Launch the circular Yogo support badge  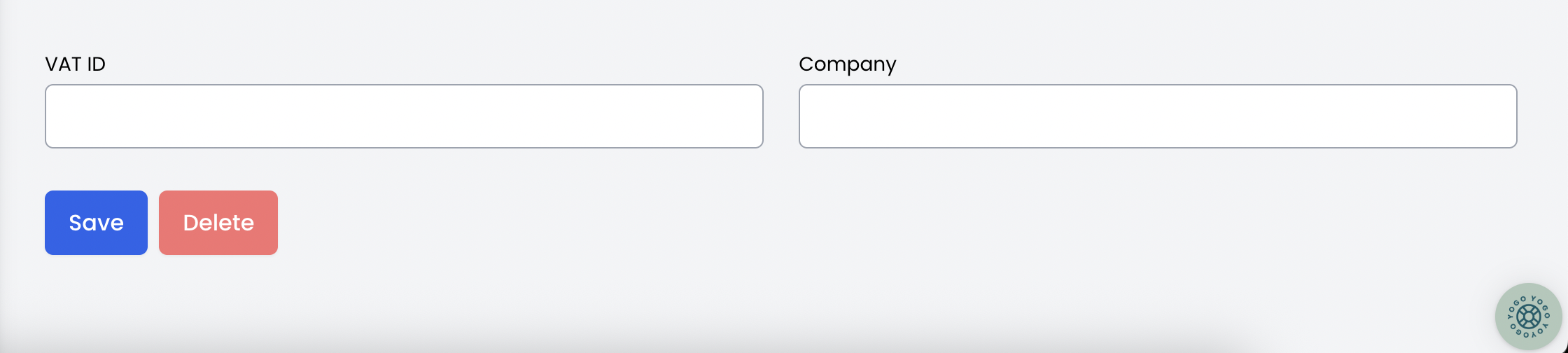pyautogui.click(x=1528, y=317)
